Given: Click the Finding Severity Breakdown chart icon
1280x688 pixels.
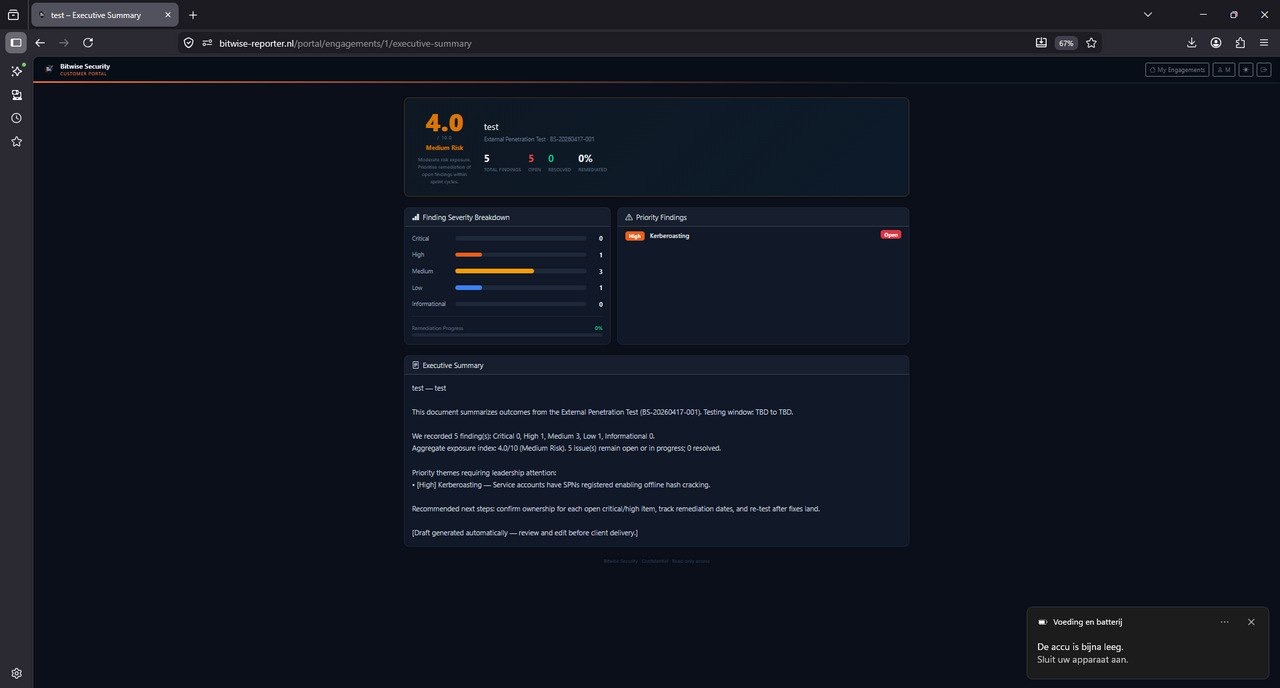Looking at the screenshot, I should [415, 217].
